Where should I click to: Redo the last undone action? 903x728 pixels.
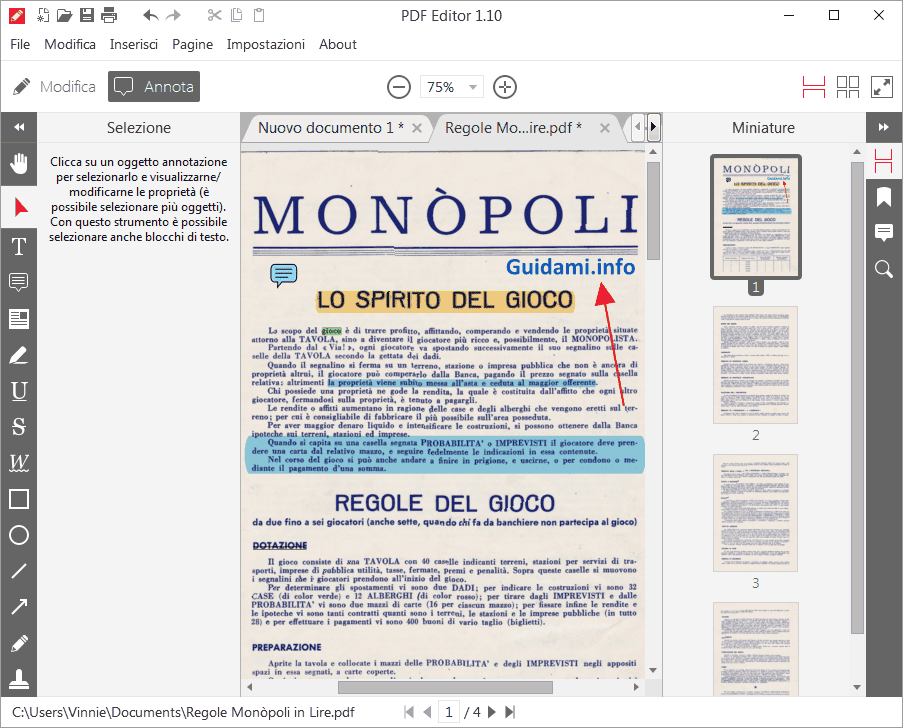pyautogui.click(x=173, y=15)
